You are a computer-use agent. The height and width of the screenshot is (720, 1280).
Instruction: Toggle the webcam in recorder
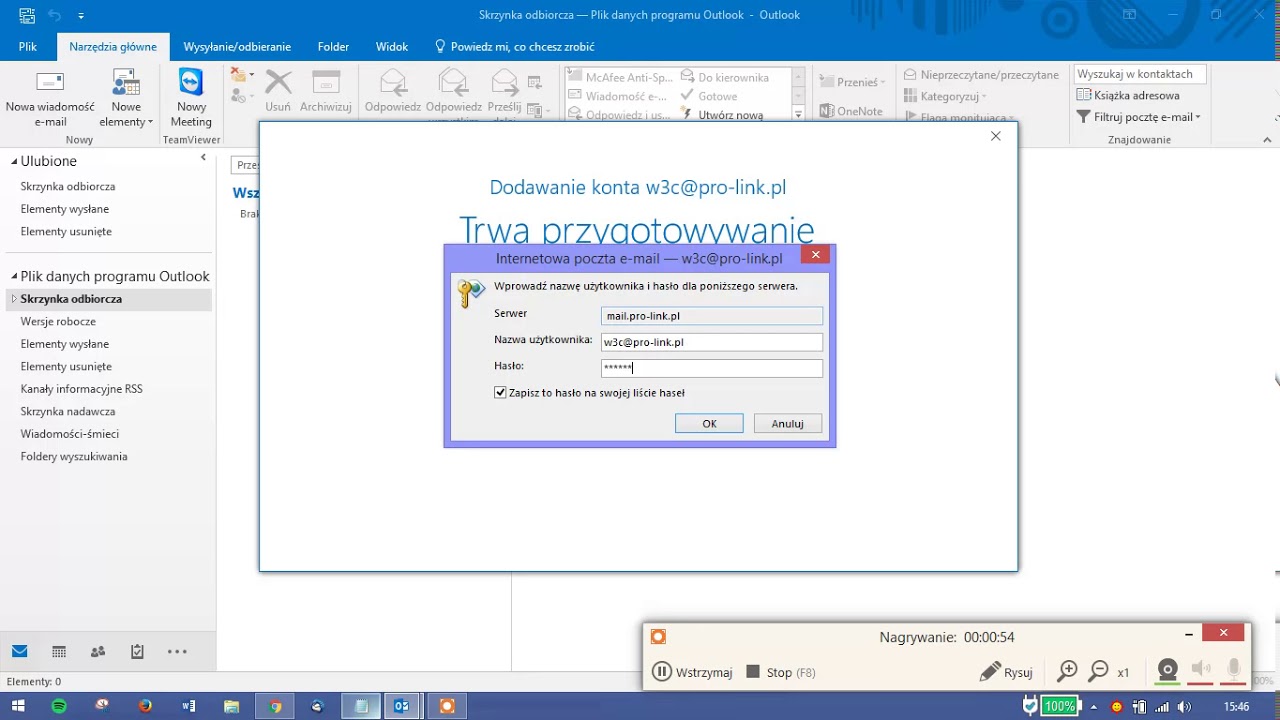[x=1167, y=671]
